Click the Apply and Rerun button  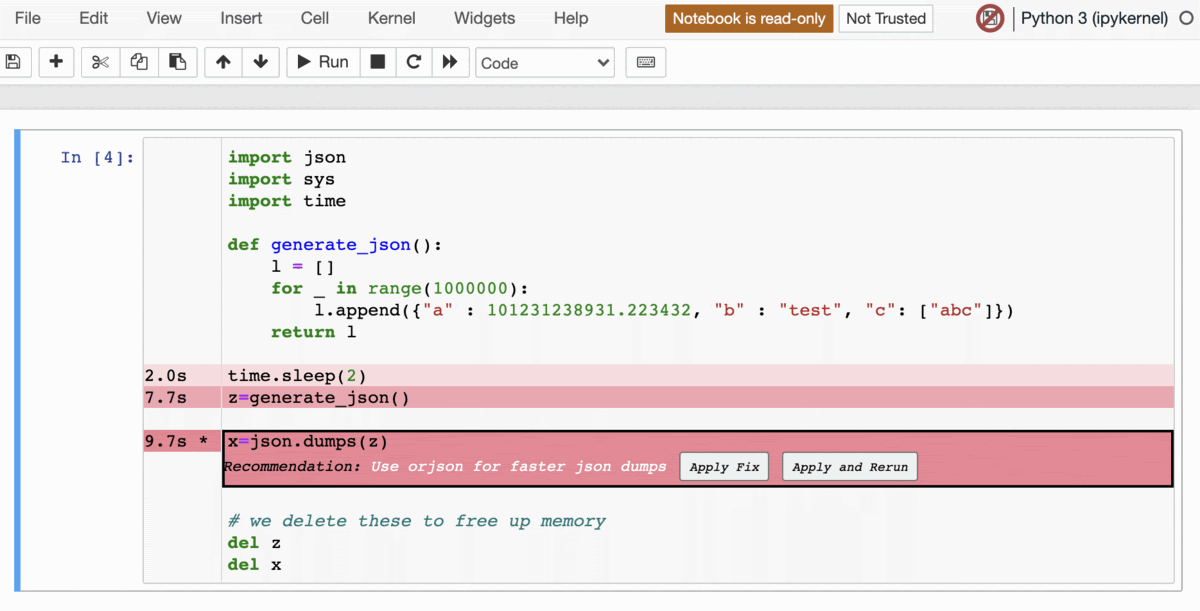850,467
